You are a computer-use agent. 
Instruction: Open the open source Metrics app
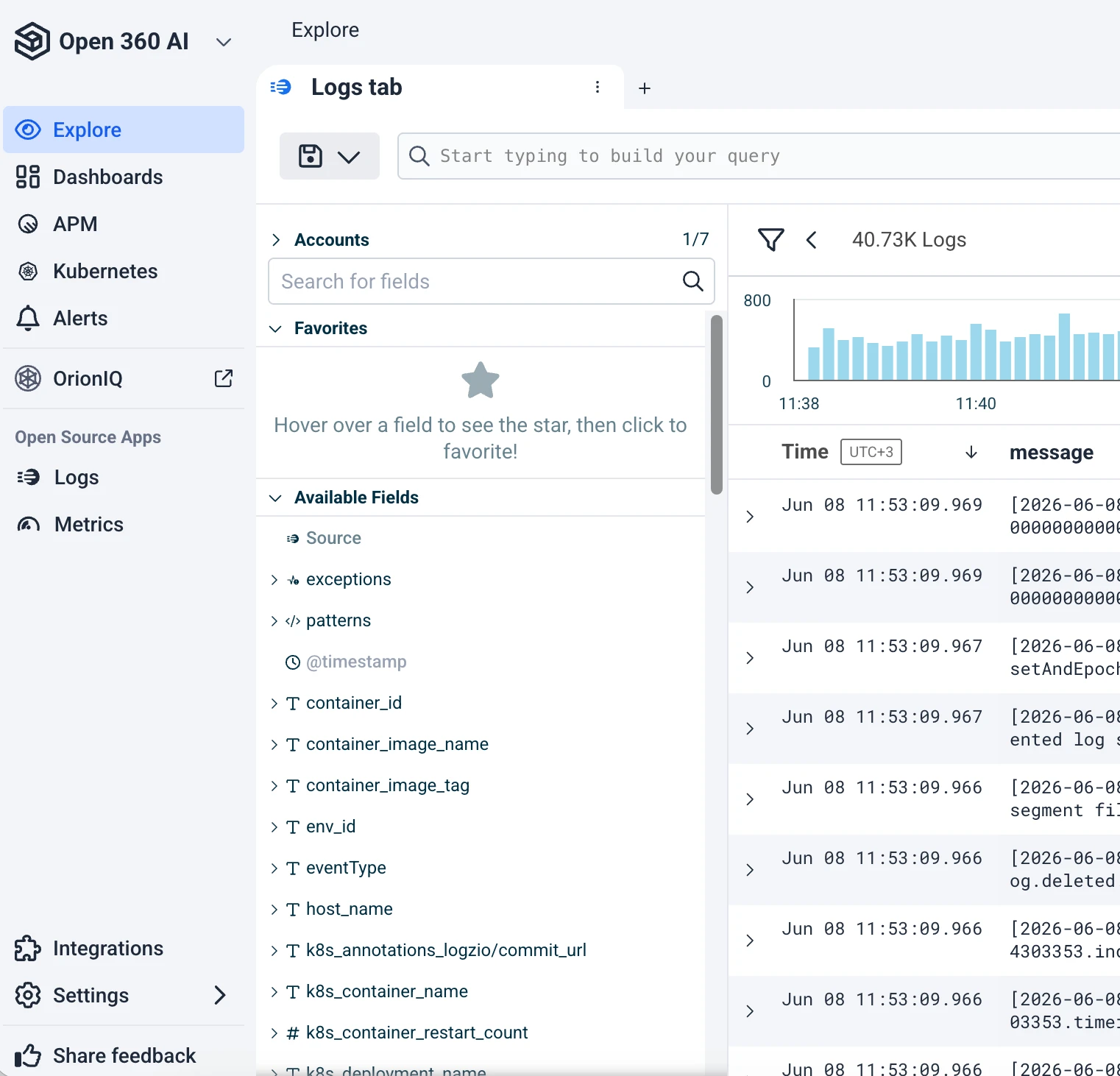pos(124,524)
